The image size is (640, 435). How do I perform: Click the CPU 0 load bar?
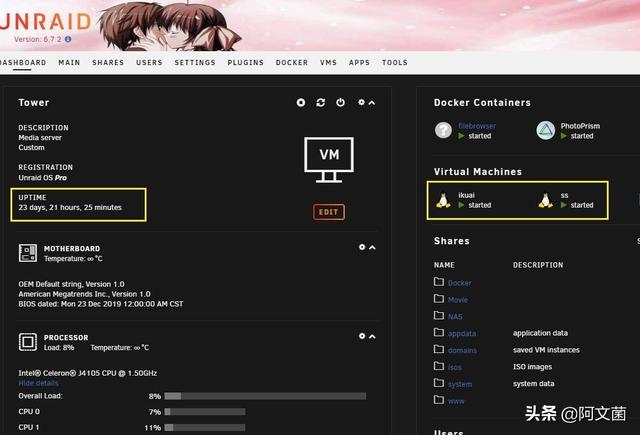point(205,412)
